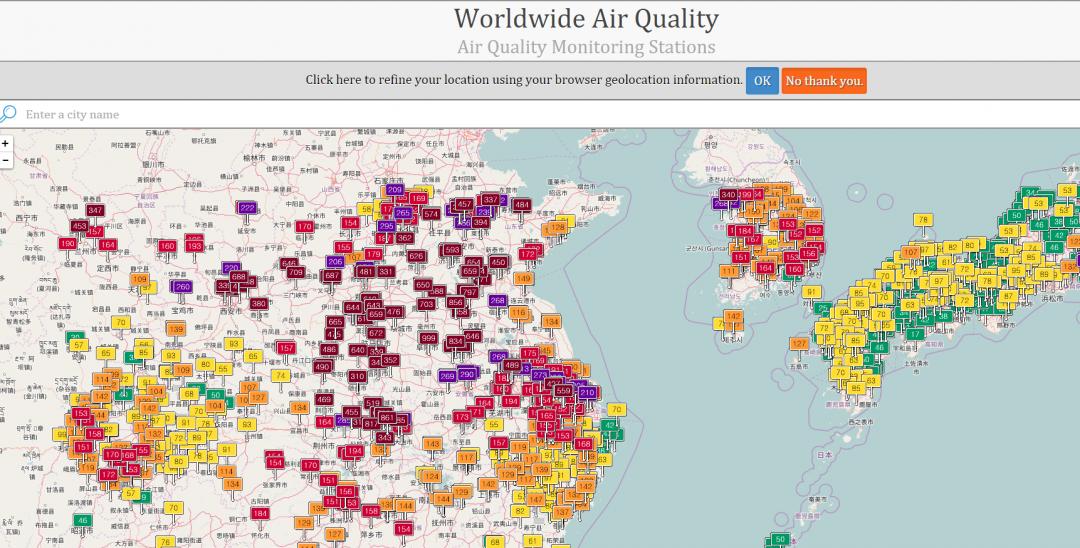The width and height of the screenshot is (1080, 548).
Task: Dismiss geolocation with 'No thank you.'
Action: pyautogui.click(x=823, y=81)
